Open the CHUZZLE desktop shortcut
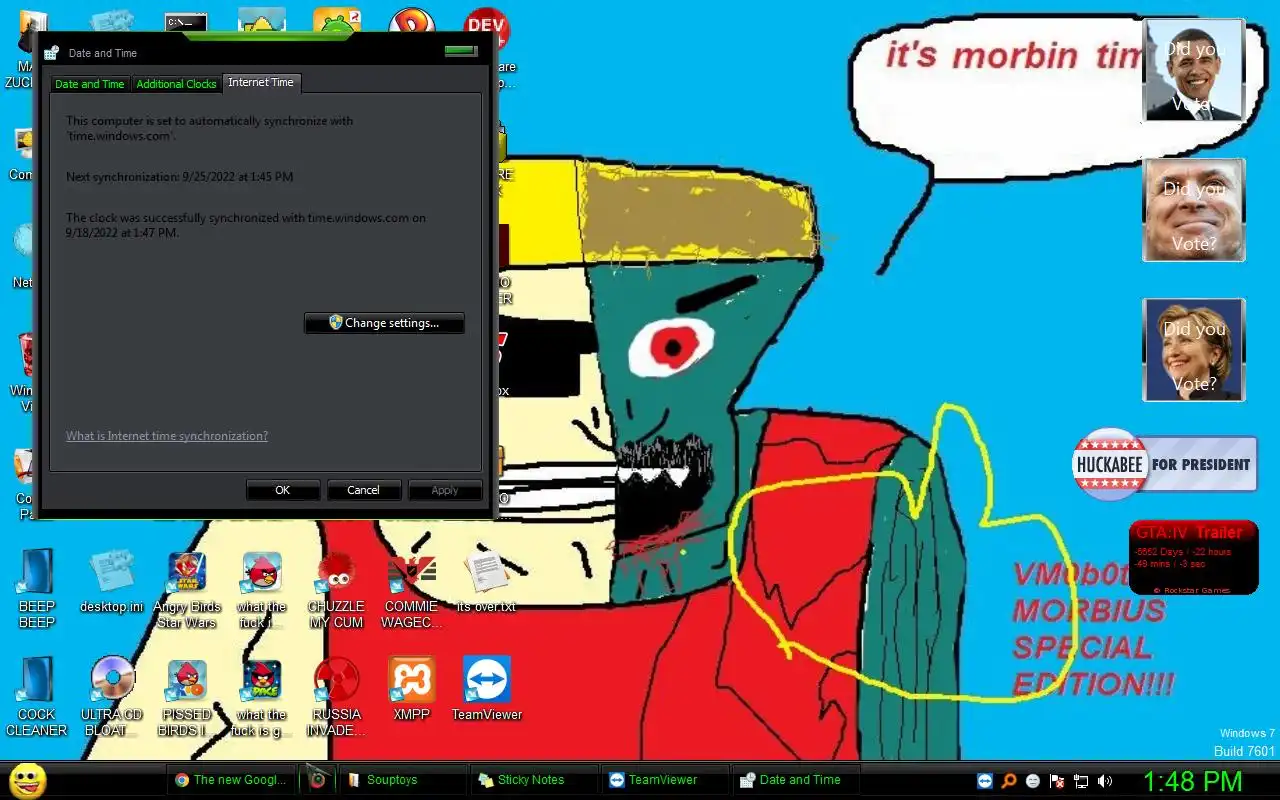The height and width of the screenshot is (800, 1280). (x=336, y=590)
